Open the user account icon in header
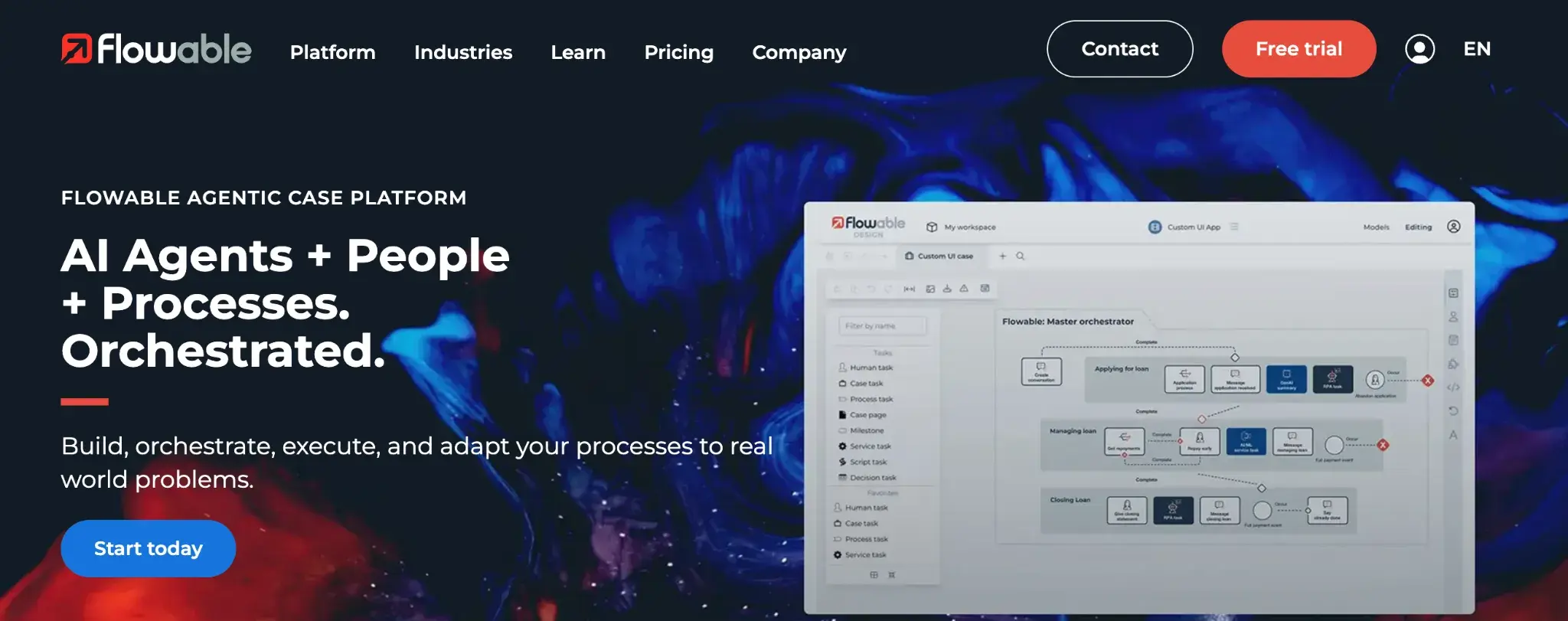 (1419, 49)
